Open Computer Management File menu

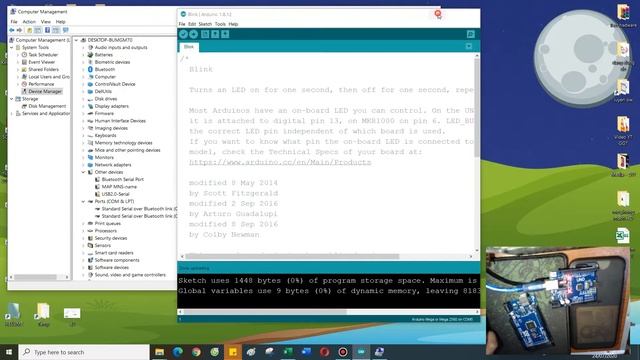point(14,22)
